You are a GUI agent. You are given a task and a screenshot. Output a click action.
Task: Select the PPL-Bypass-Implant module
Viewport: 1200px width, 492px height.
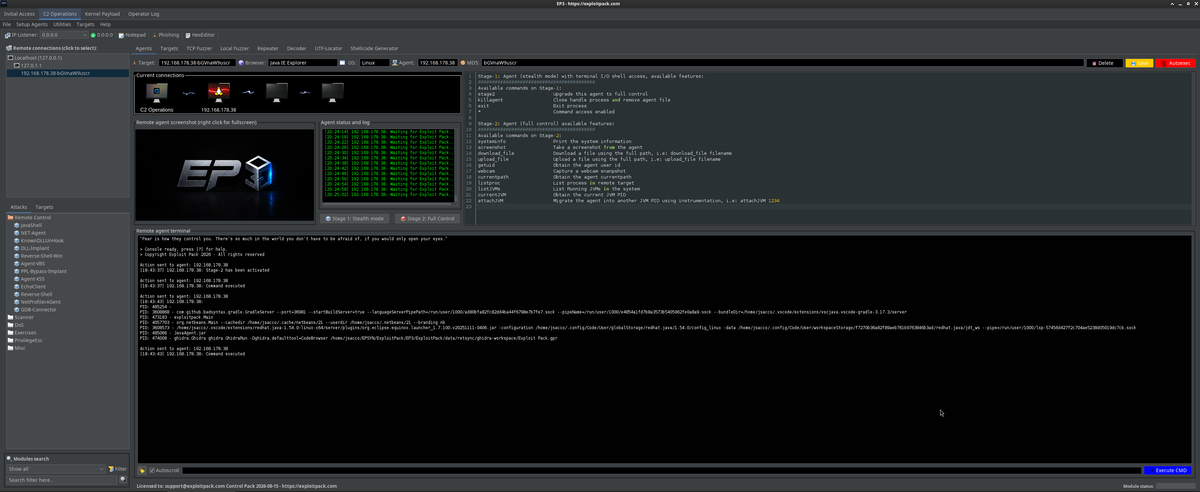(40, 271)
